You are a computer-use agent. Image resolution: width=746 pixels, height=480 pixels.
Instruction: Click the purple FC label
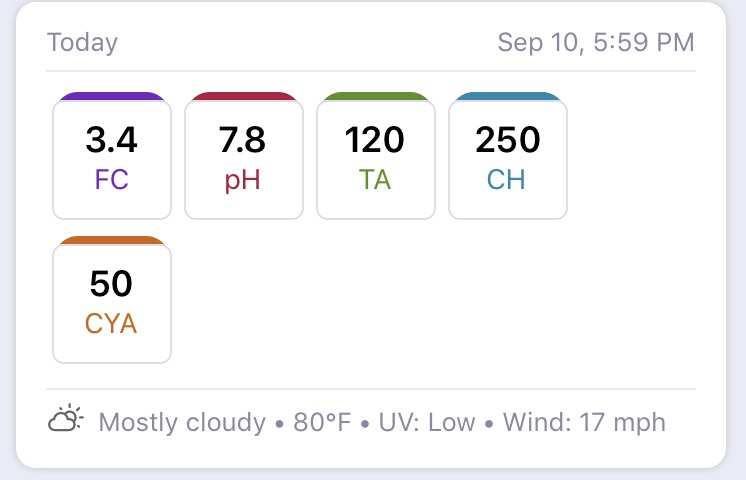111,179
